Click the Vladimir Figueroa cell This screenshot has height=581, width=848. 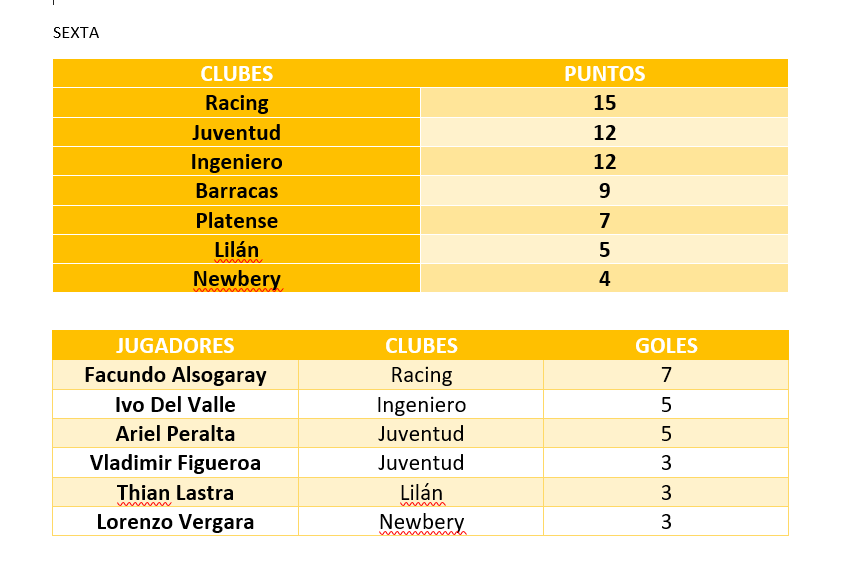point(175,463)
